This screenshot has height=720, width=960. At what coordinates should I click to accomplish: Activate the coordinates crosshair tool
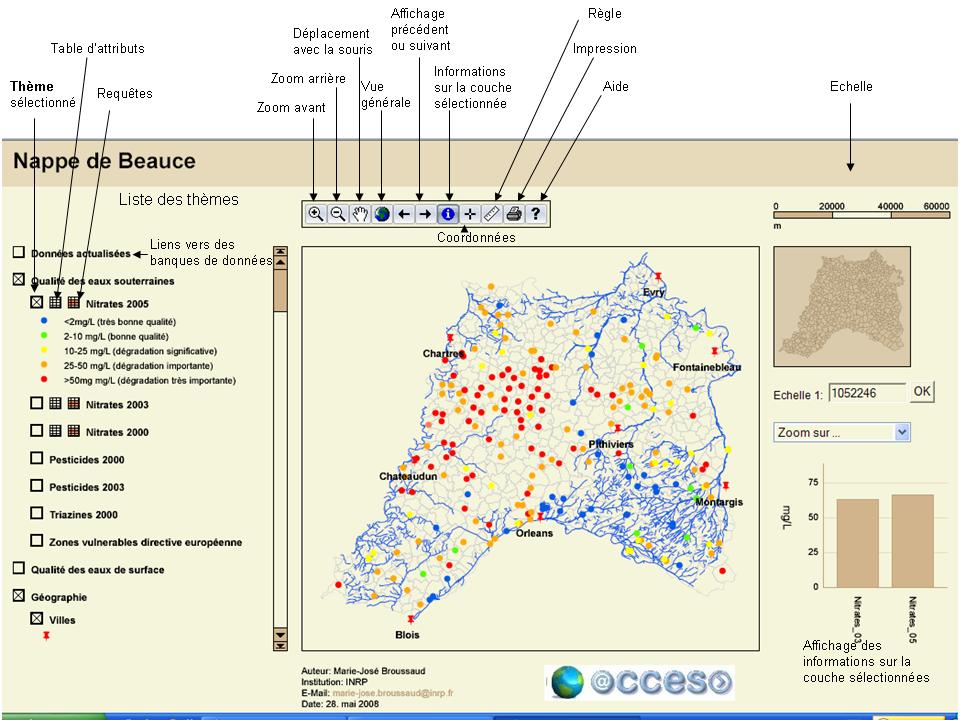(x=470, y=214)
